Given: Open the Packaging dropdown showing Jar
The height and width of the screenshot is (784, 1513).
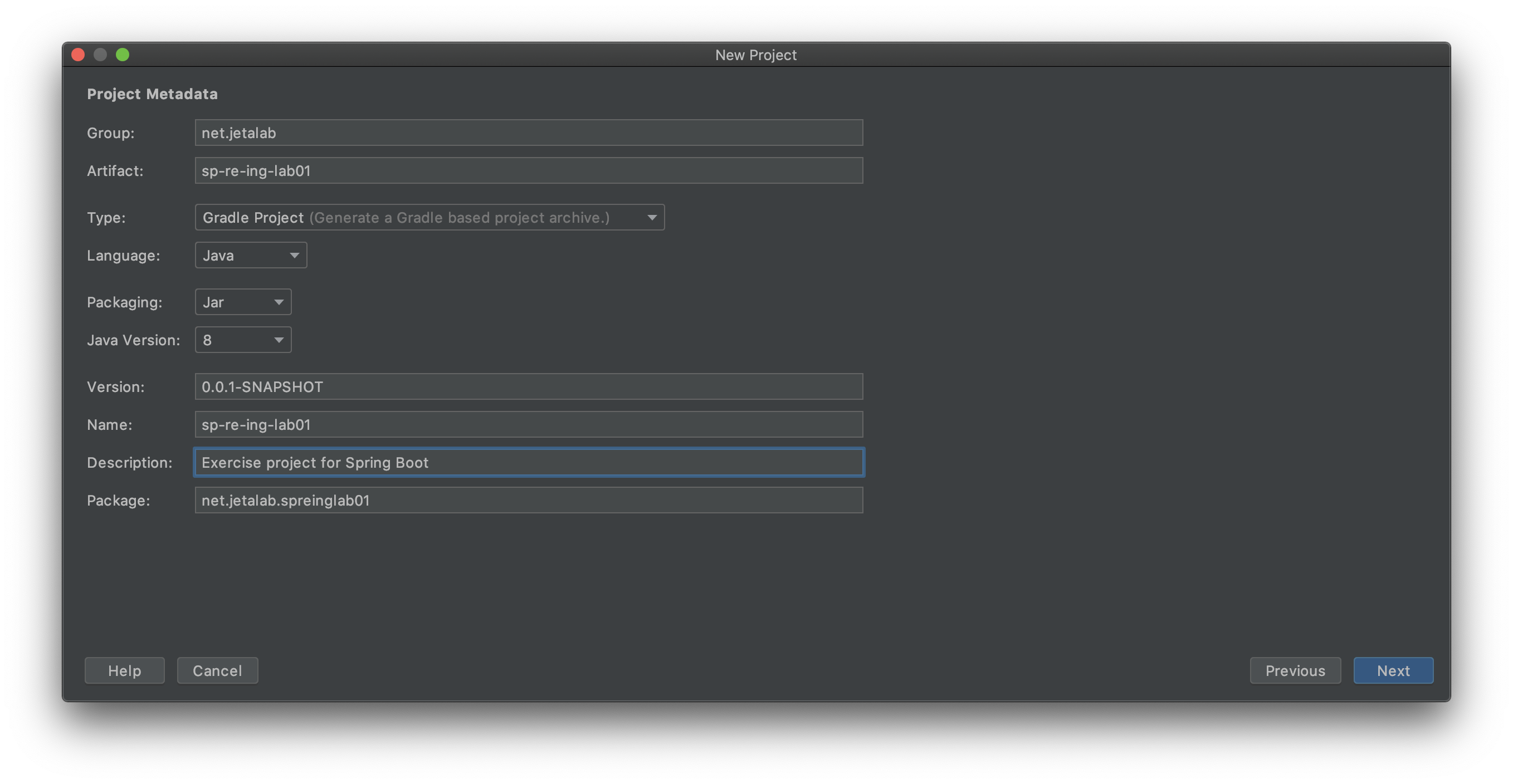Looking at the screenshot, I should 242,302.
